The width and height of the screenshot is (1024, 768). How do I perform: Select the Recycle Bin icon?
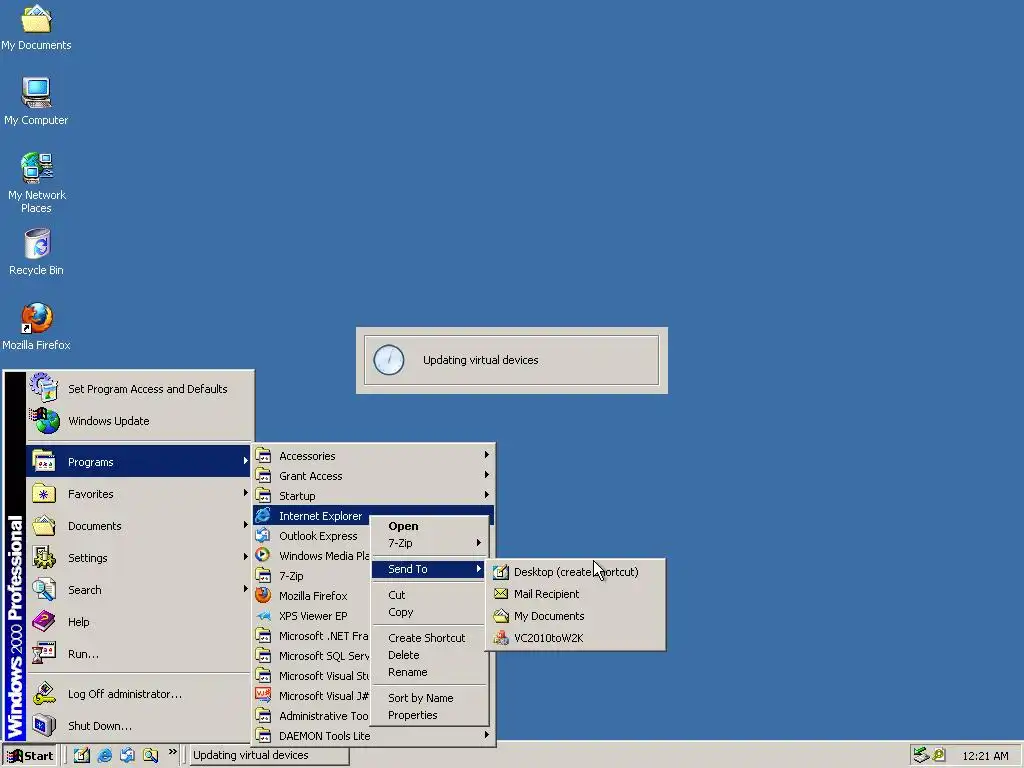(x=36, y=251)
